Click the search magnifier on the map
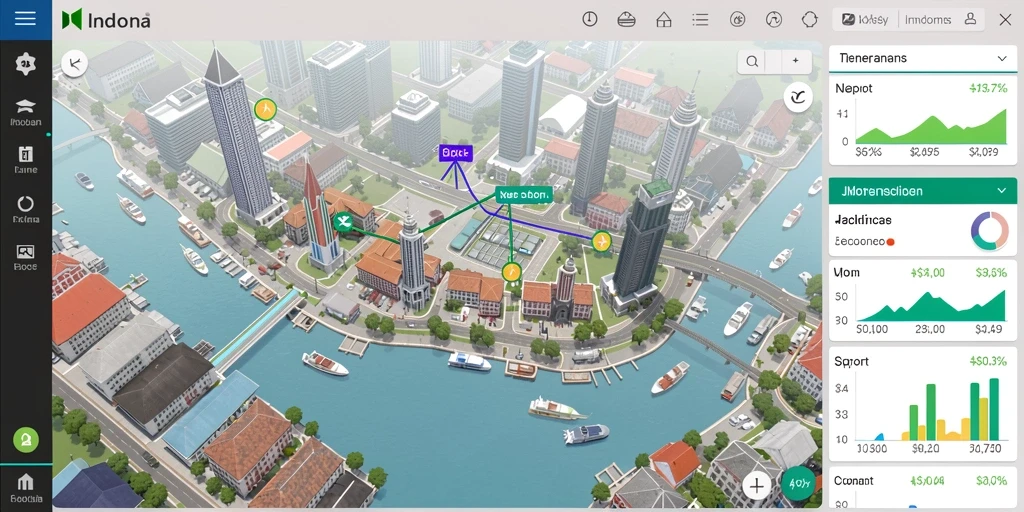The width and height of the screenshot is (1024, 512). pos(752,61)
